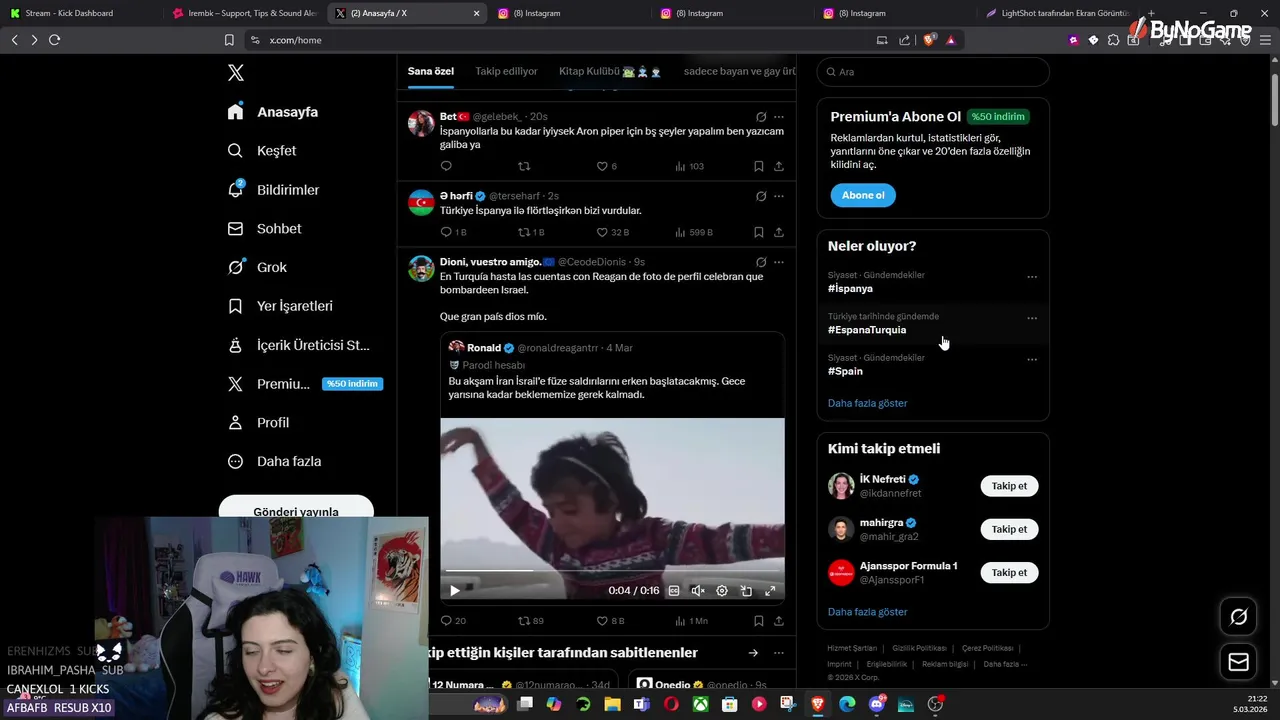Viewport: 1280px width, 720px height.
Task: Play the embedded video
Action: (455, 591)
